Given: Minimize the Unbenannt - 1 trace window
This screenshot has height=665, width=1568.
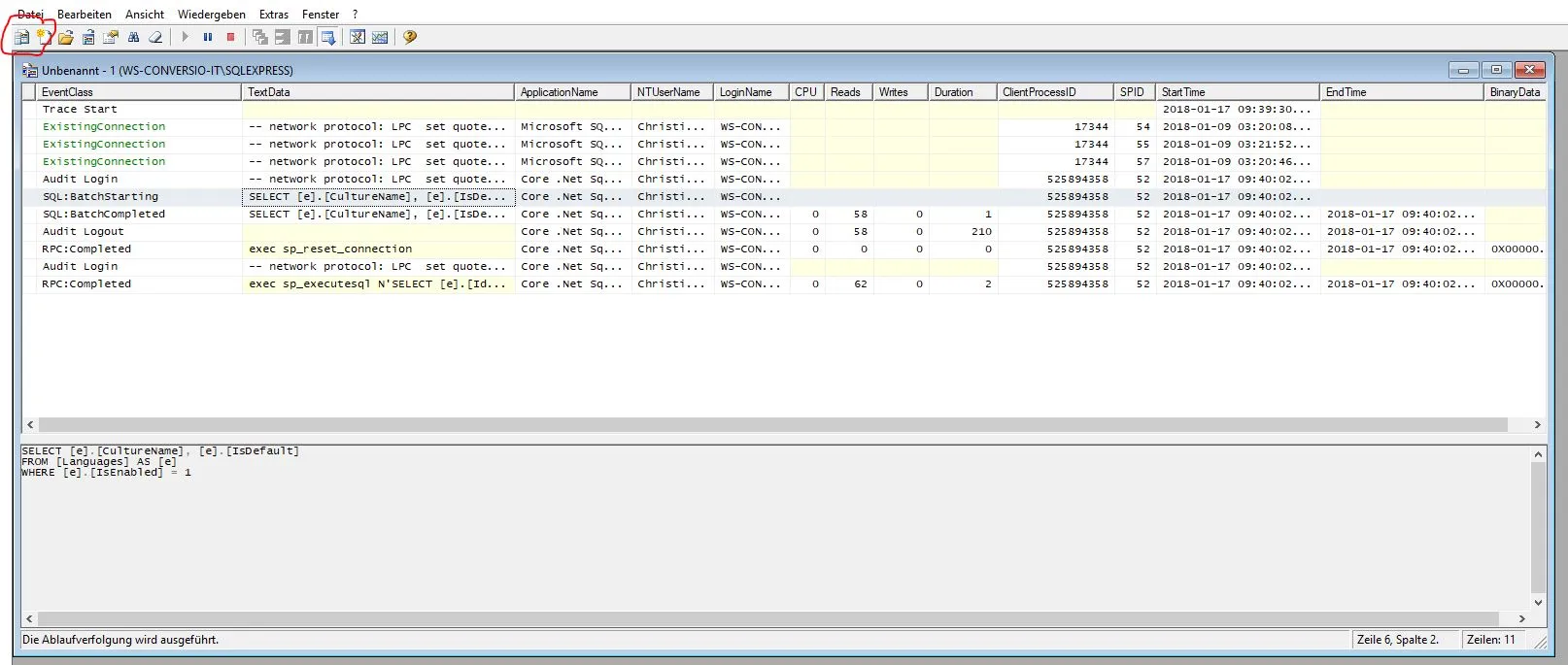Looking at the screenshot, I should (x=1463, y=70).
